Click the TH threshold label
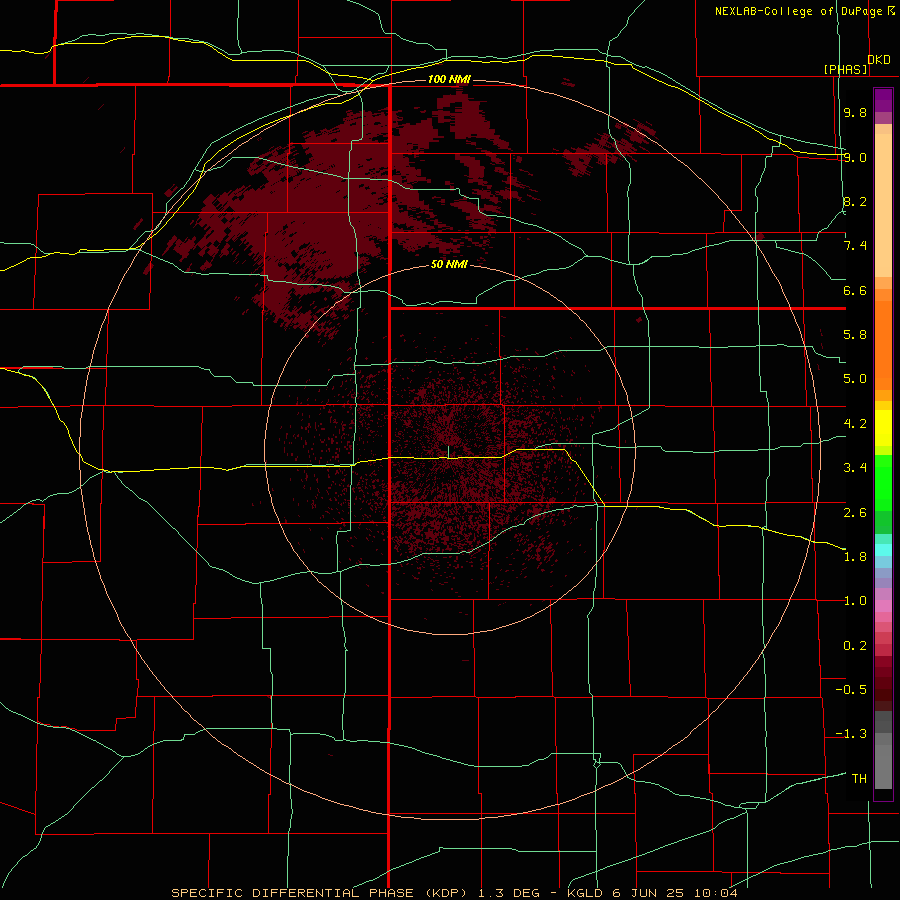Image resolution: width=900 pixels, height=900 pixels. tap(859, 779)
